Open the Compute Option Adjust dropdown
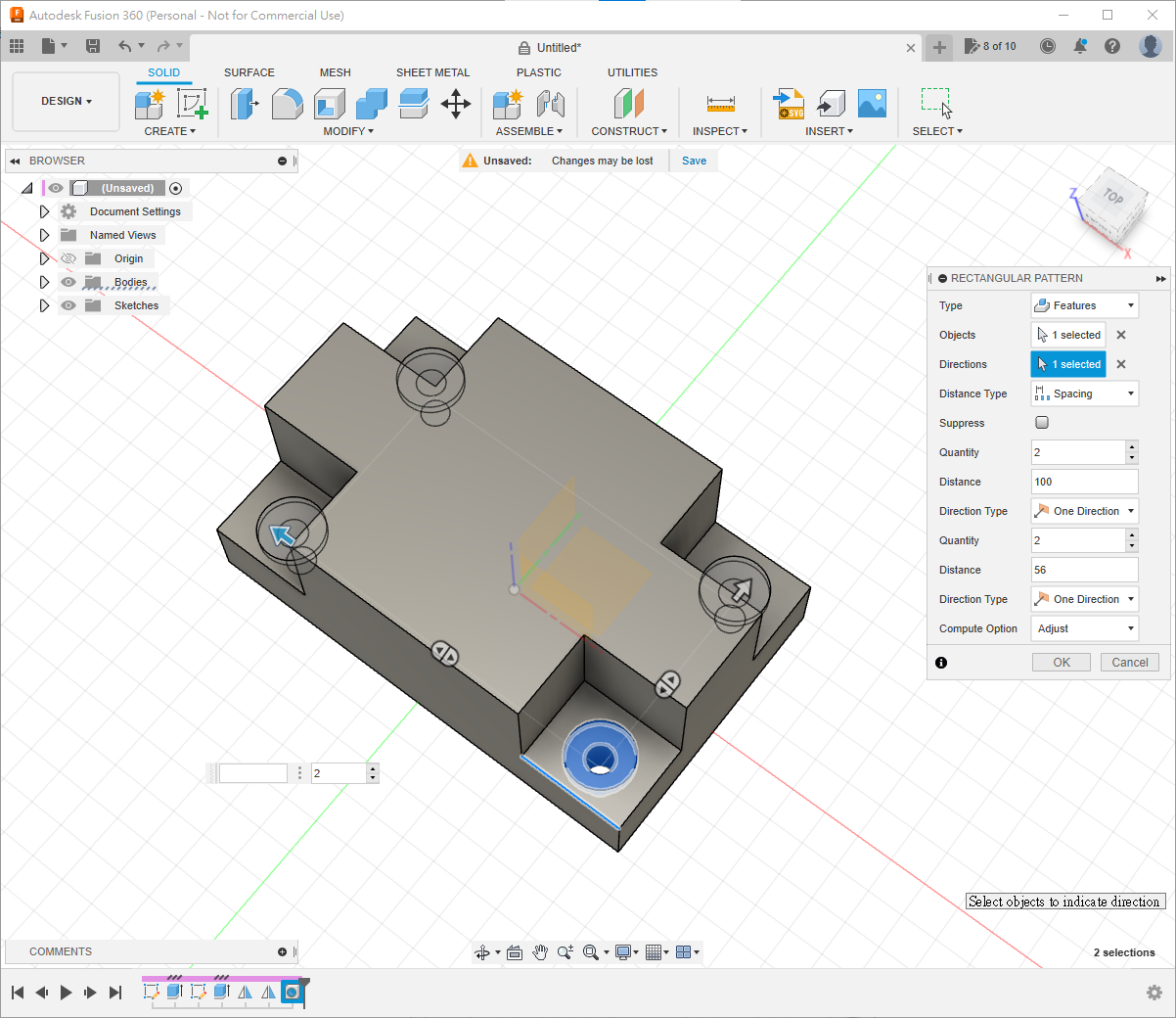 tap(1084, 628)
